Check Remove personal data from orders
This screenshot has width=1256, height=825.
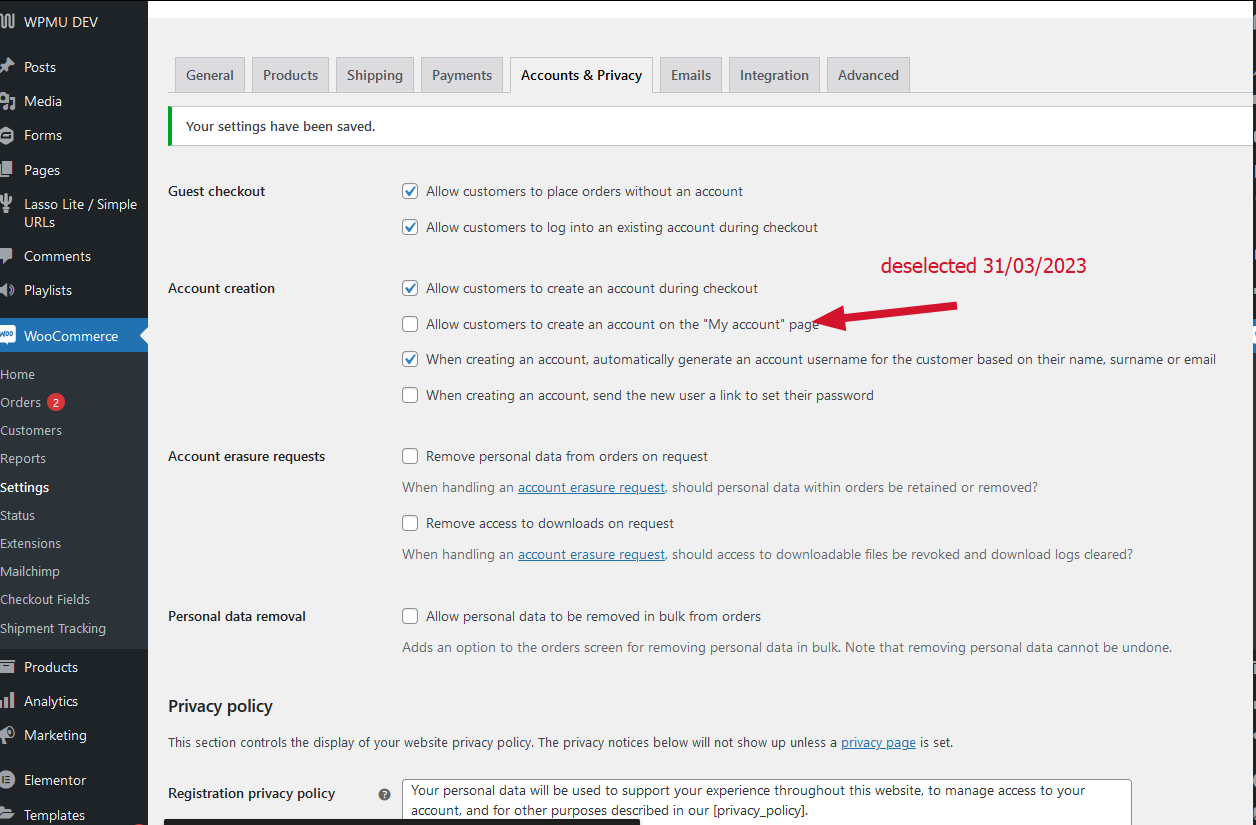(x=410, y=456)
